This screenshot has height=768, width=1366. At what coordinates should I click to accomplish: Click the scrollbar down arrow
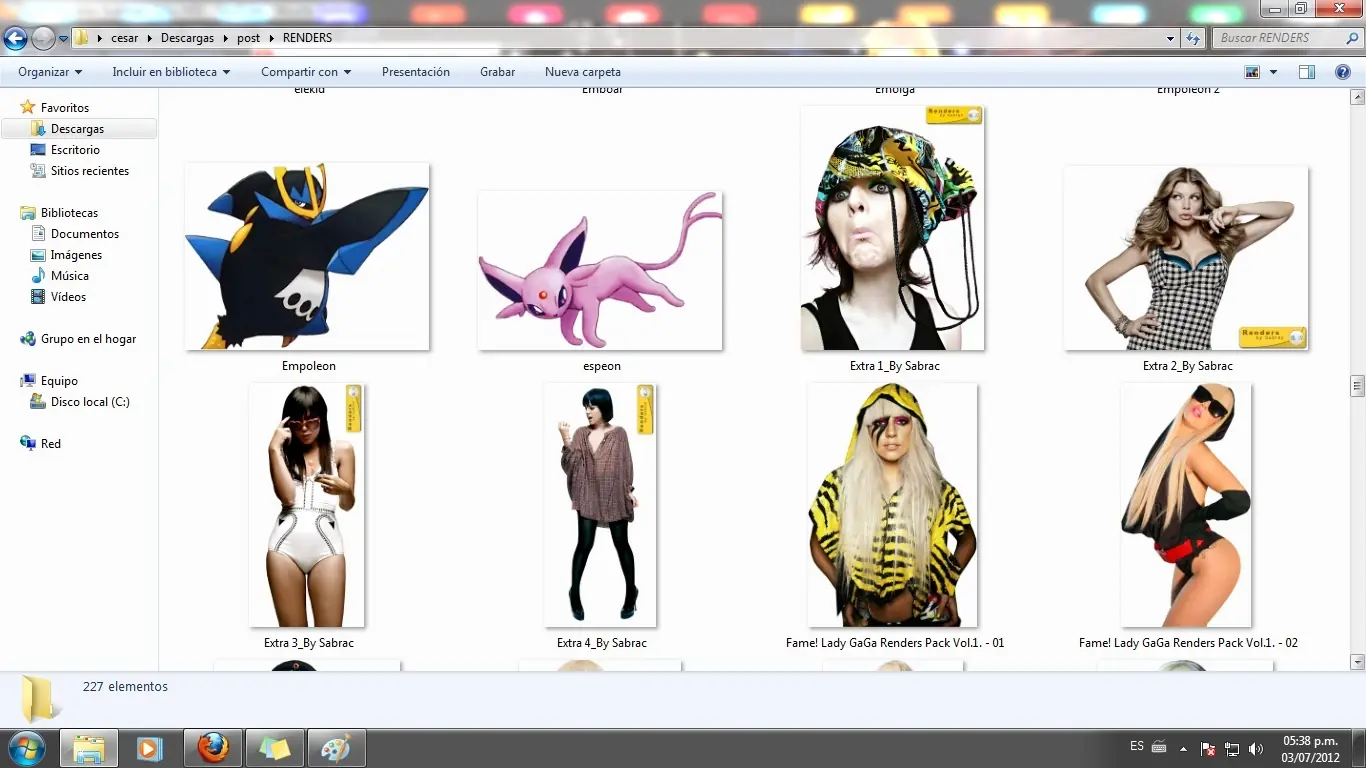tap(1357, 662)
